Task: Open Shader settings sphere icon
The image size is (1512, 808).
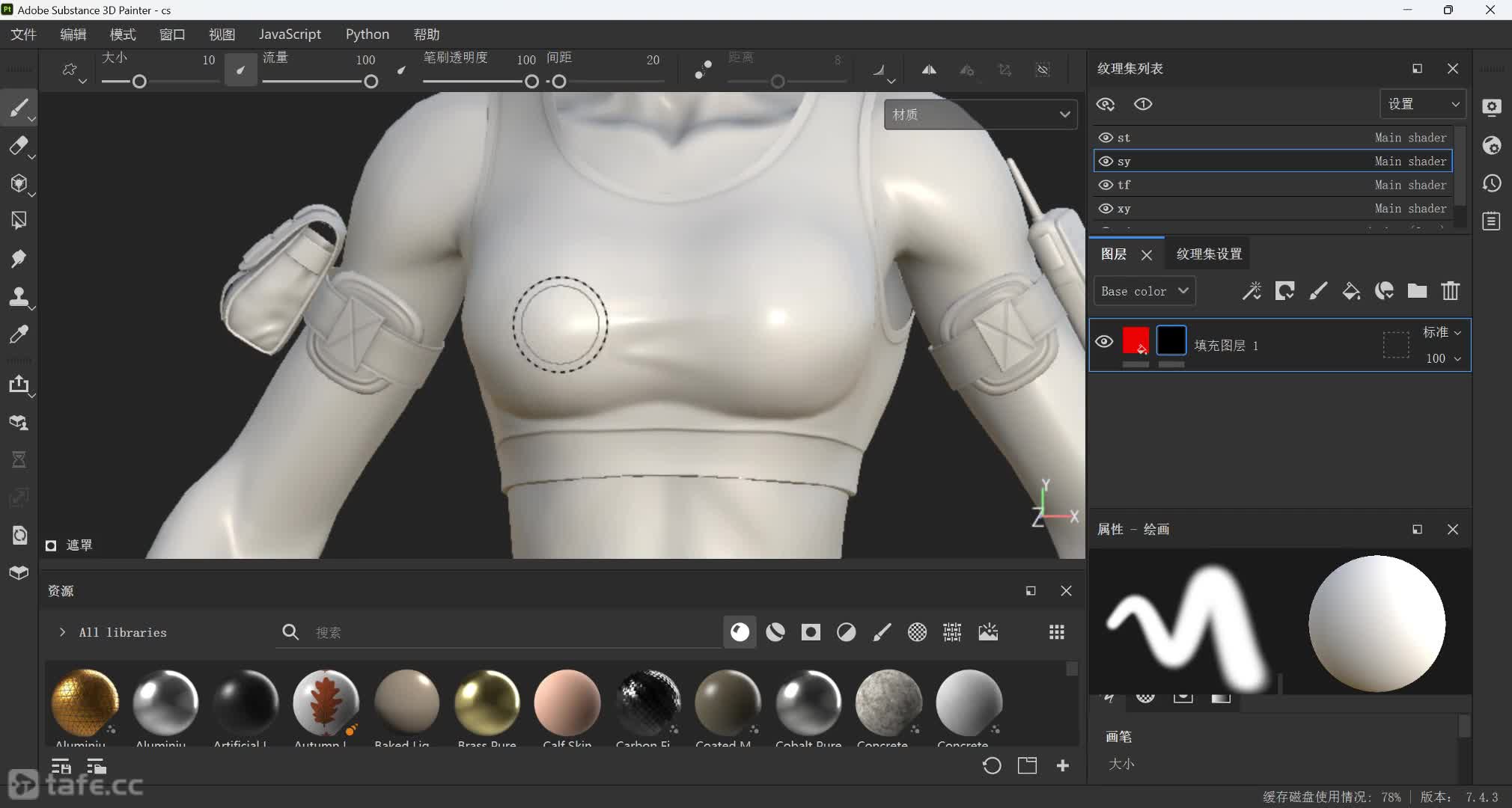Action: pos(1492,145)
